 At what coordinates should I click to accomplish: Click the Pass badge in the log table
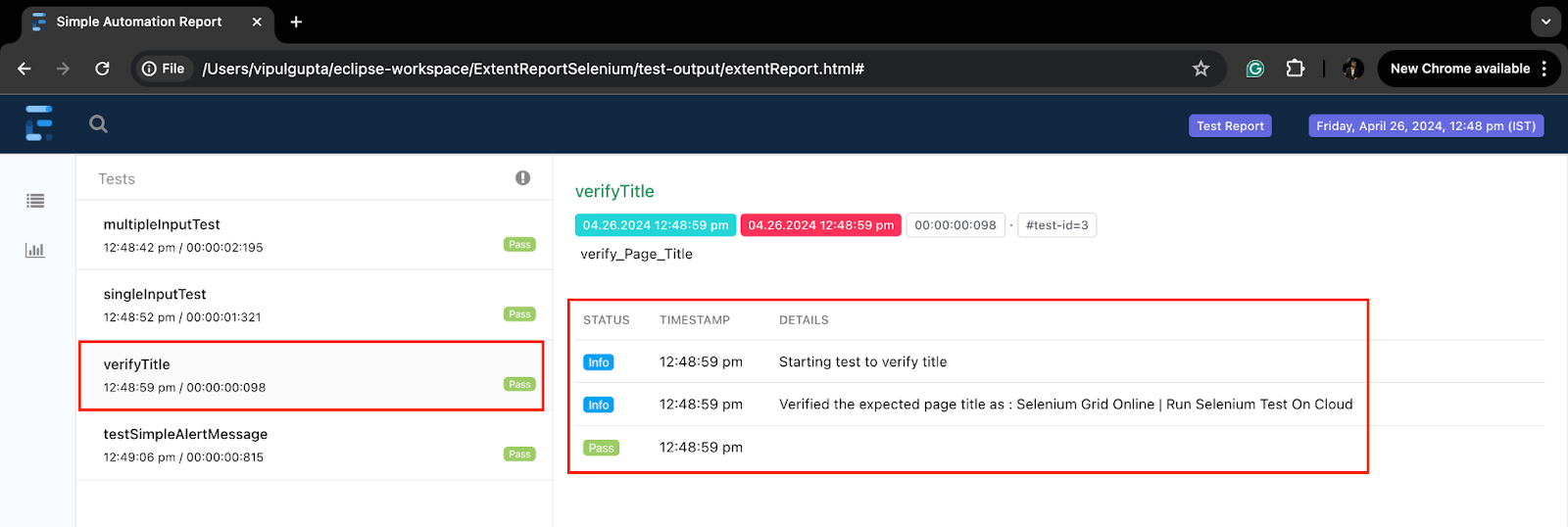[601, 448]
